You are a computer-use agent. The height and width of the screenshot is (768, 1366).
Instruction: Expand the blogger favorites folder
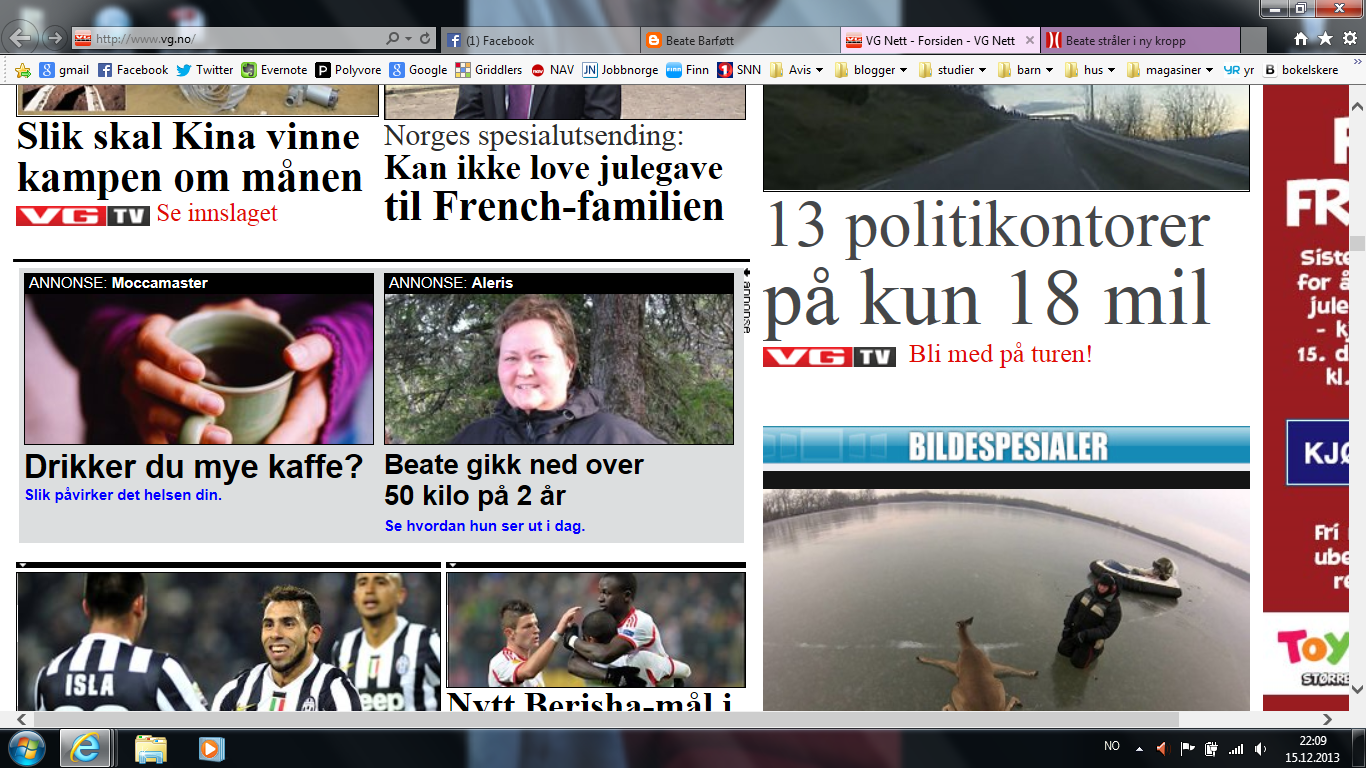872,70
